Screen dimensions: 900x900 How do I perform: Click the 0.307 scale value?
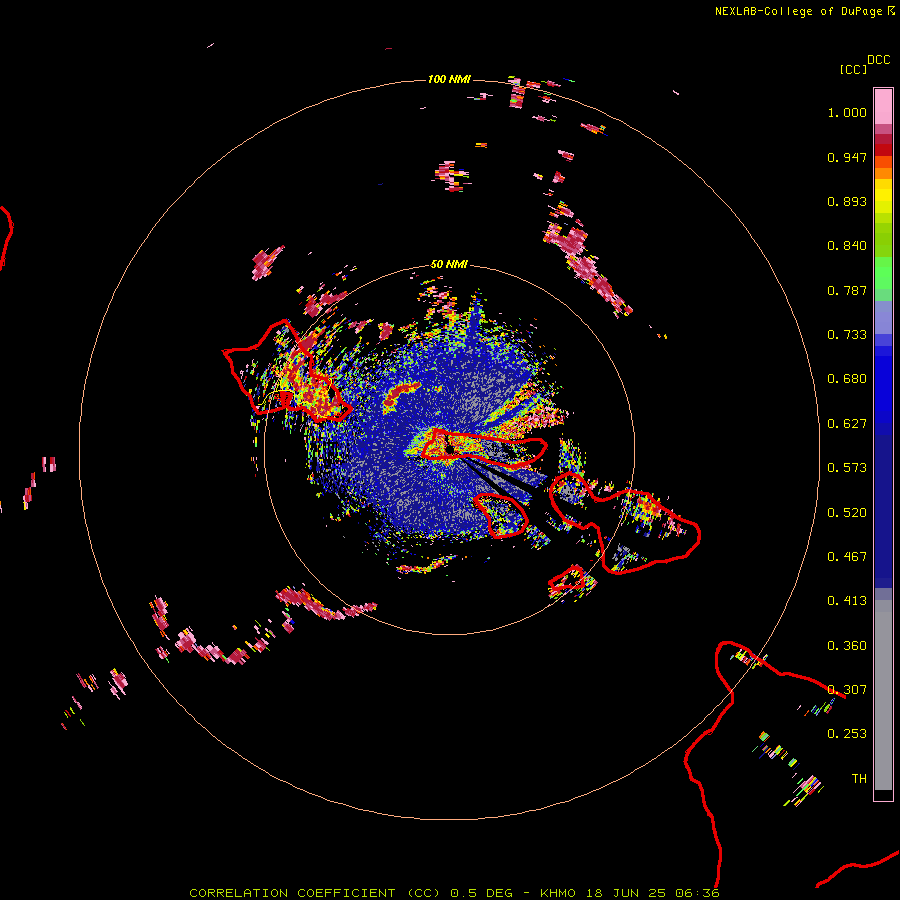[847, 690]
